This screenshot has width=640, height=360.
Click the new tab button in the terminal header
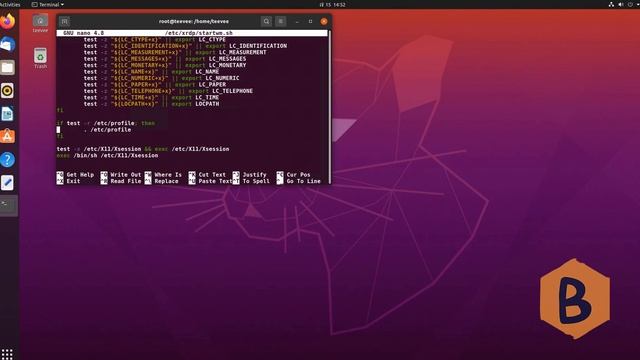point(64,21)
